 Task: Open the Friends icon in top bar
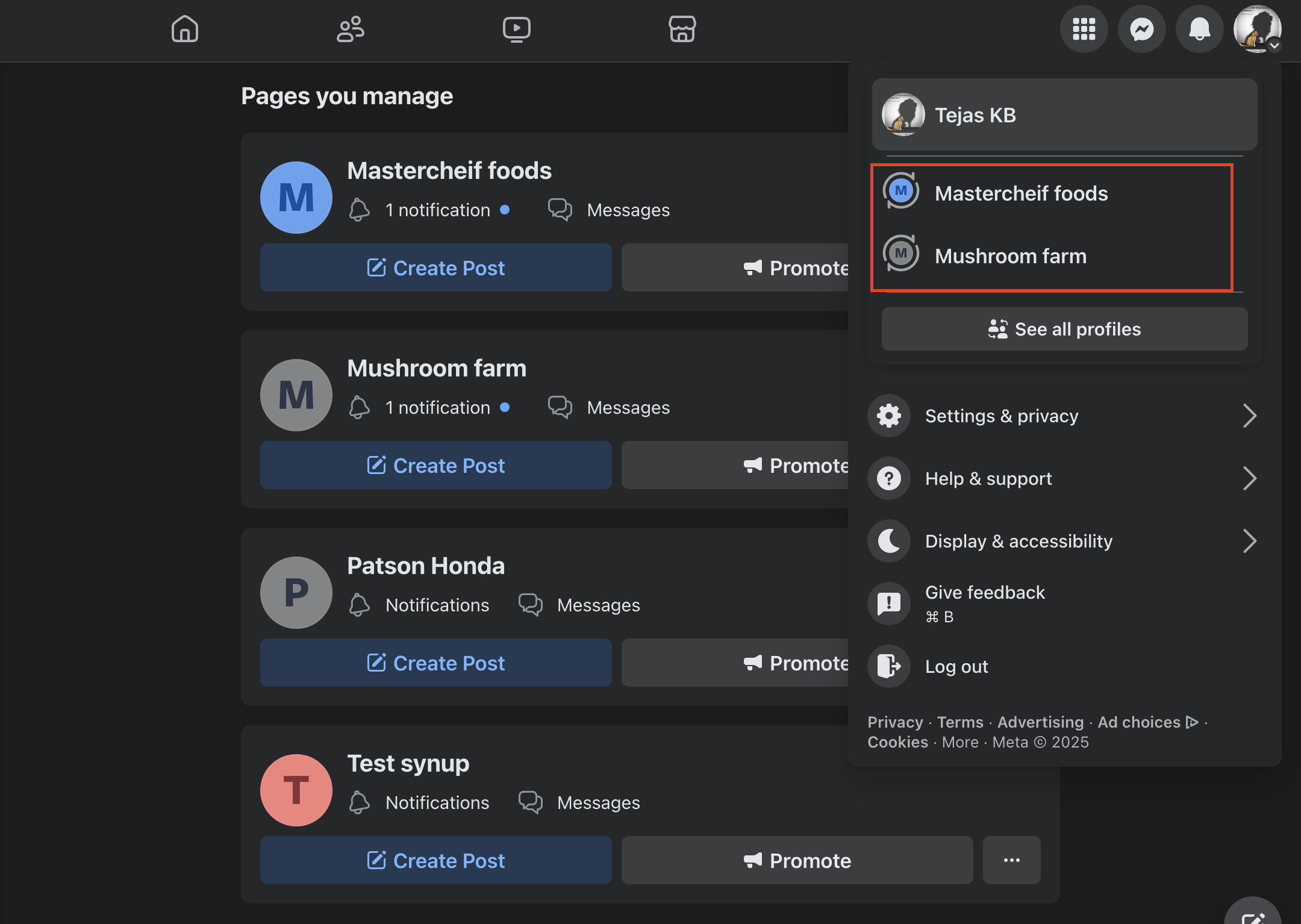[350, 29]
